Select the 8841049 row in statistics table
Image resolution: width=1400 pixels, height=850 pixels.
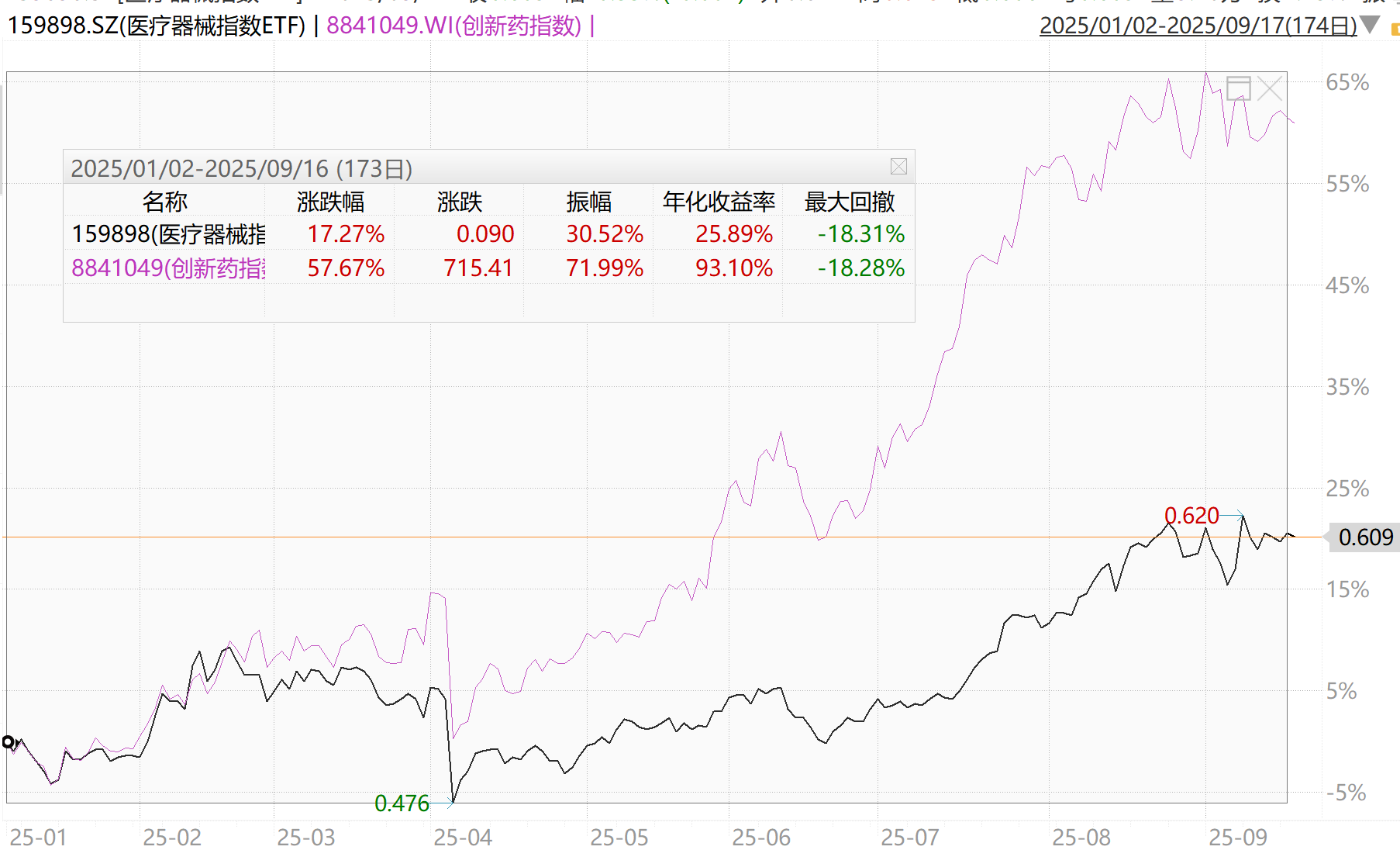(x=168, y=268)
